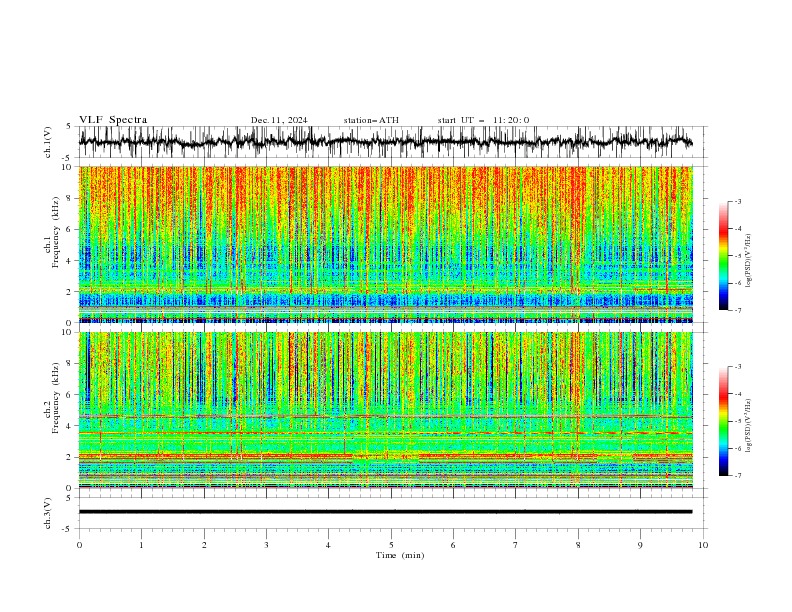Click the ch.1 spectrogram color bar
Screen dimensions: 792x612
pyautogui.click(x=723, y=256)
